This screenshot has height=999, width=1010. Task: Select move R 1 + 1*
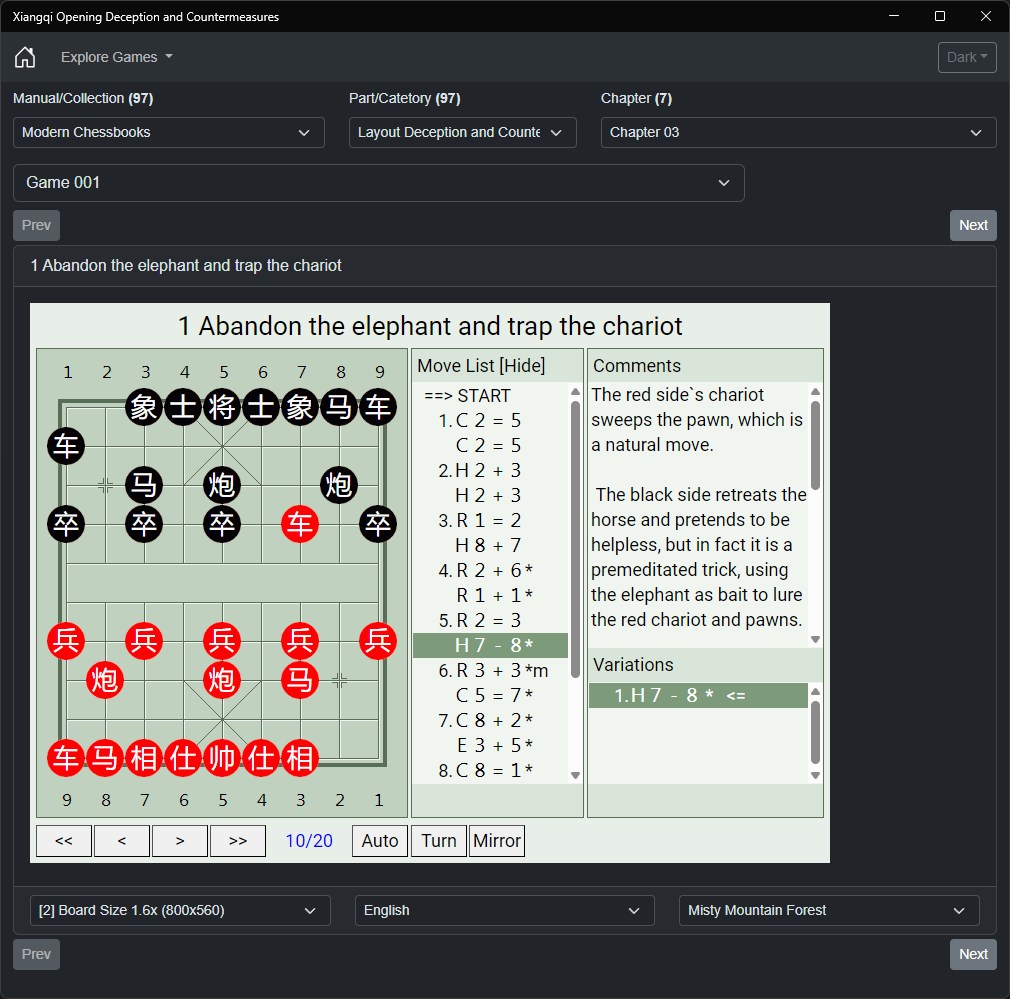click(x=490, y=596)
